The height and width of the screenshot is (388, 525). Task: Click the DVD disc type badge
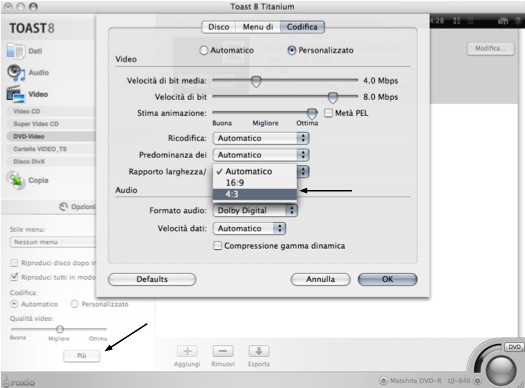coord(515,347)
